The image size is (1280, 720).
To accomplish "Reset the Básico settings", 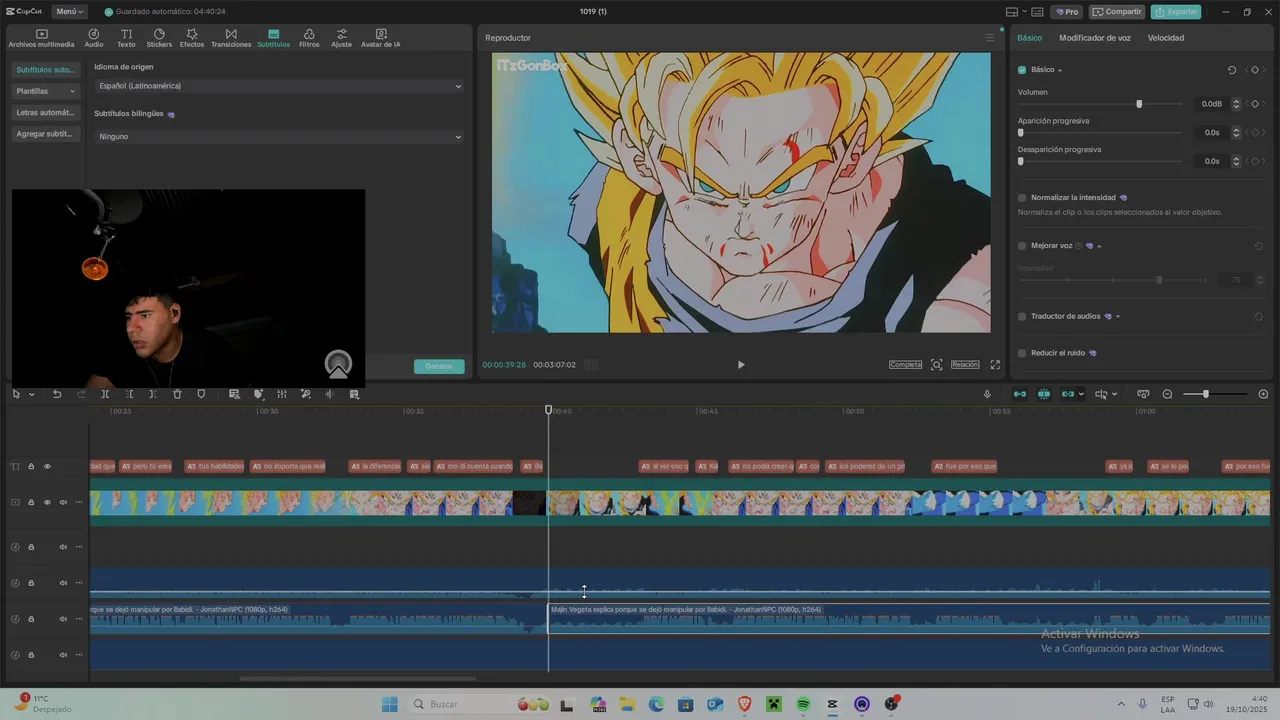I will coord(1232,70).
